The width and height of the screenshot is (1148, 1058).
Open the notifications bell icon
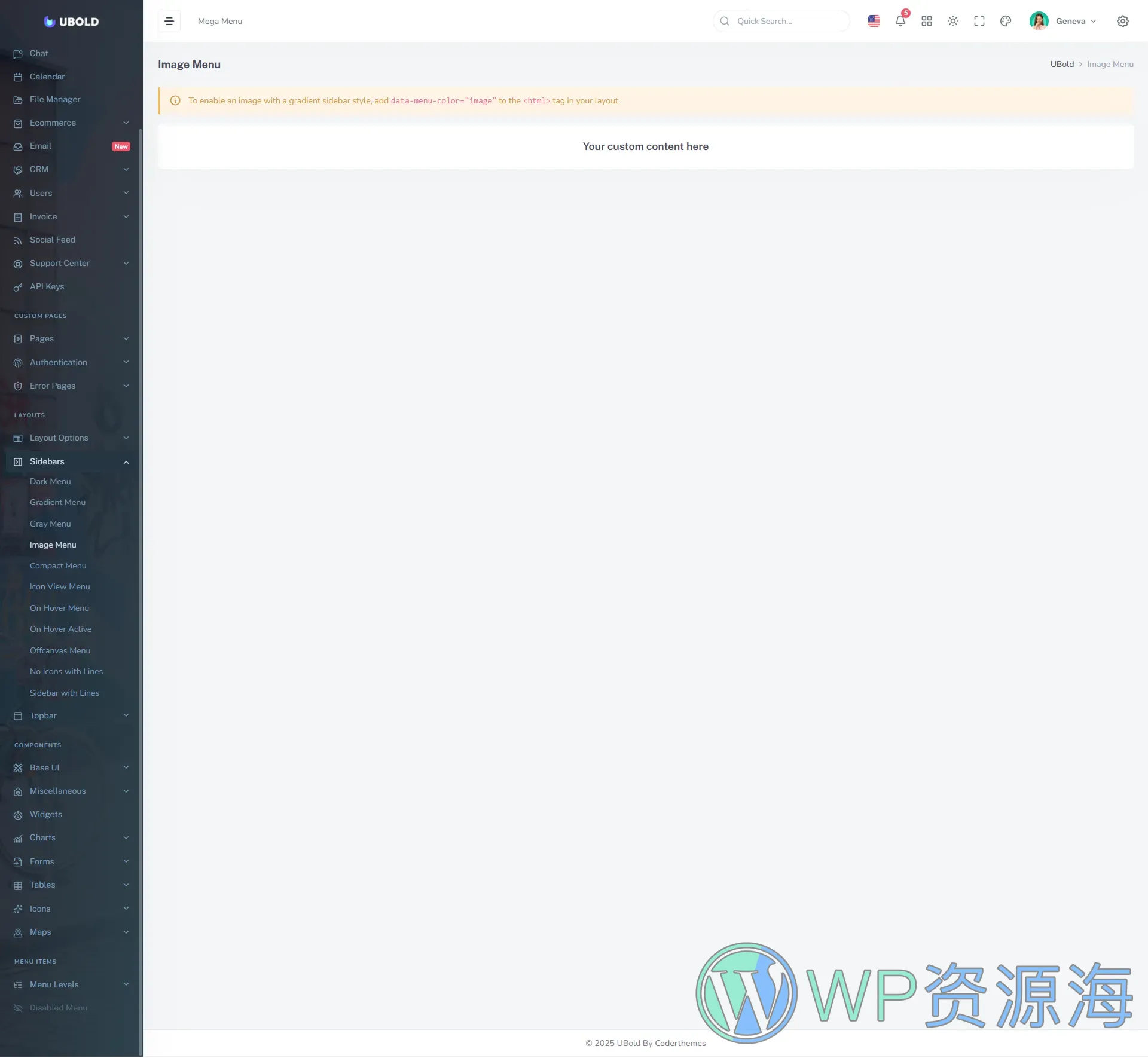click(900, 21)
